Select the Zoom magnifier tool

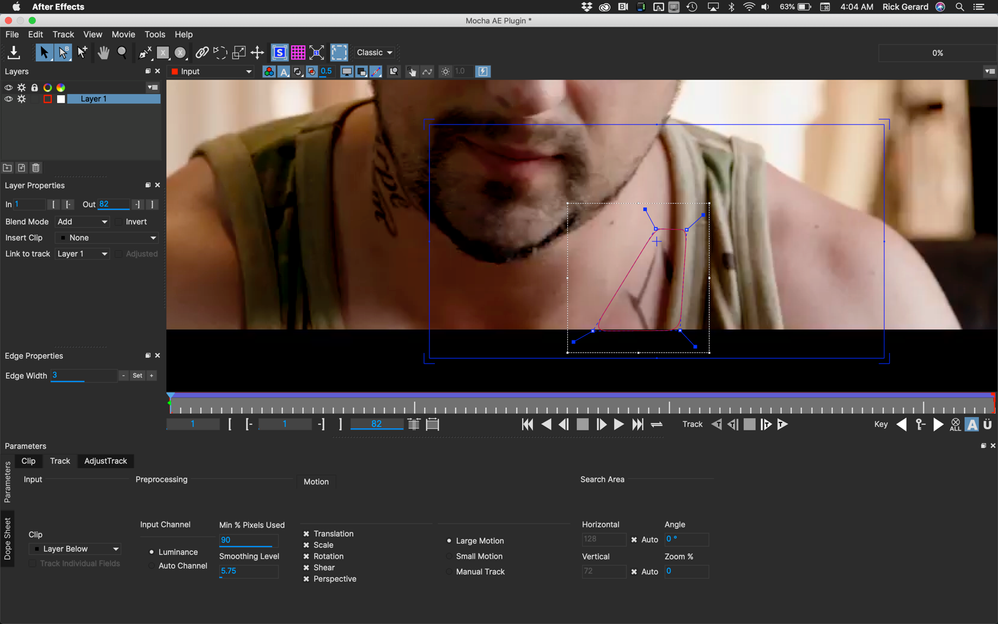tap(122, 54)
